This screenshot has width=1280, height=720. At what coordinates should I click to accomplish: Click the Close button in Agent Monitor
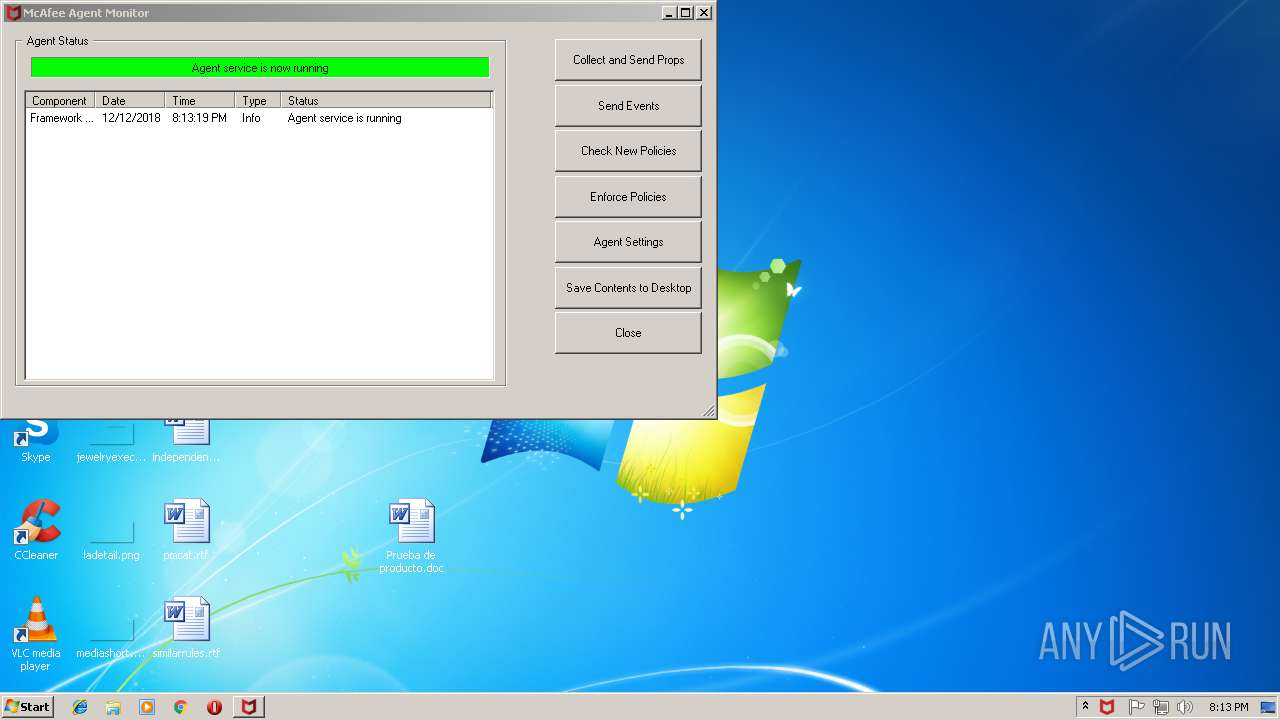[x=628, y=333]
